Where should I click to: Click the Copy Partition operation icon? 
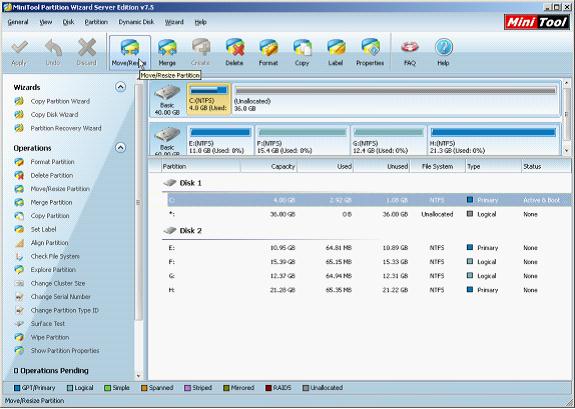(x=19, y=216)
